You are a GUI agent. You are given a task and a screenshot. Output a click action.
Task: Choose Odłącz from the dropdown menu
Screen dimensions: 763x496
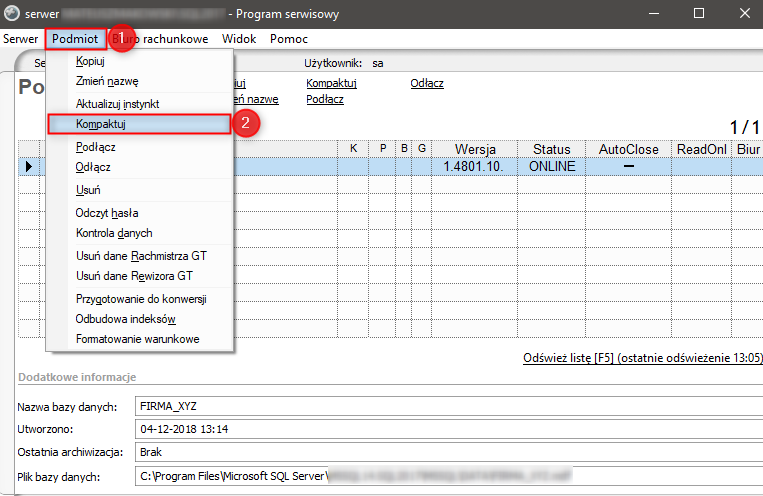140,167
